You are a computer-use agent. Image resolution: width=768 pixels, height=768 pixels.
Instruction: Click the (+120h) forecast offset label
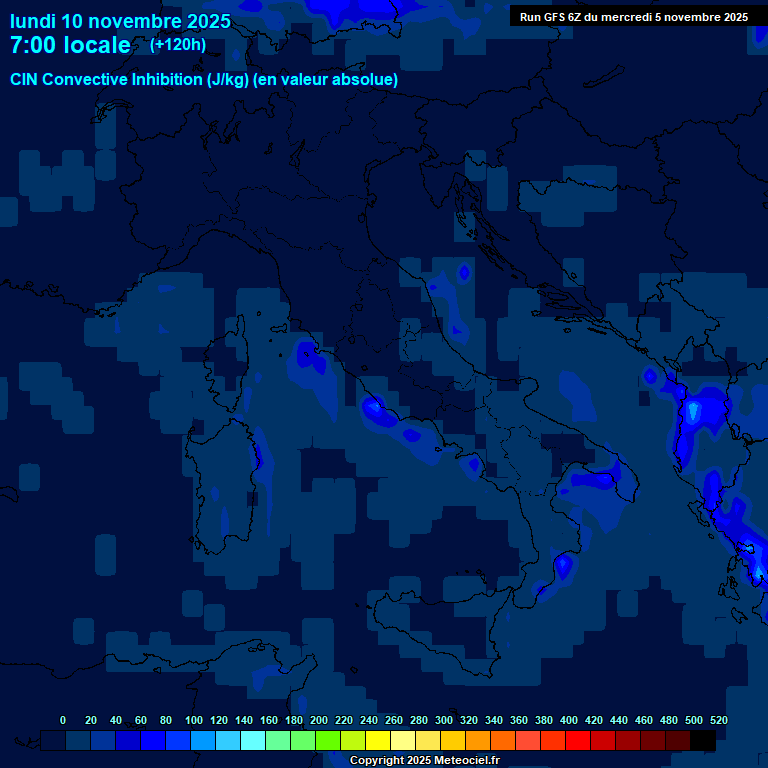(x=178, y=45)
